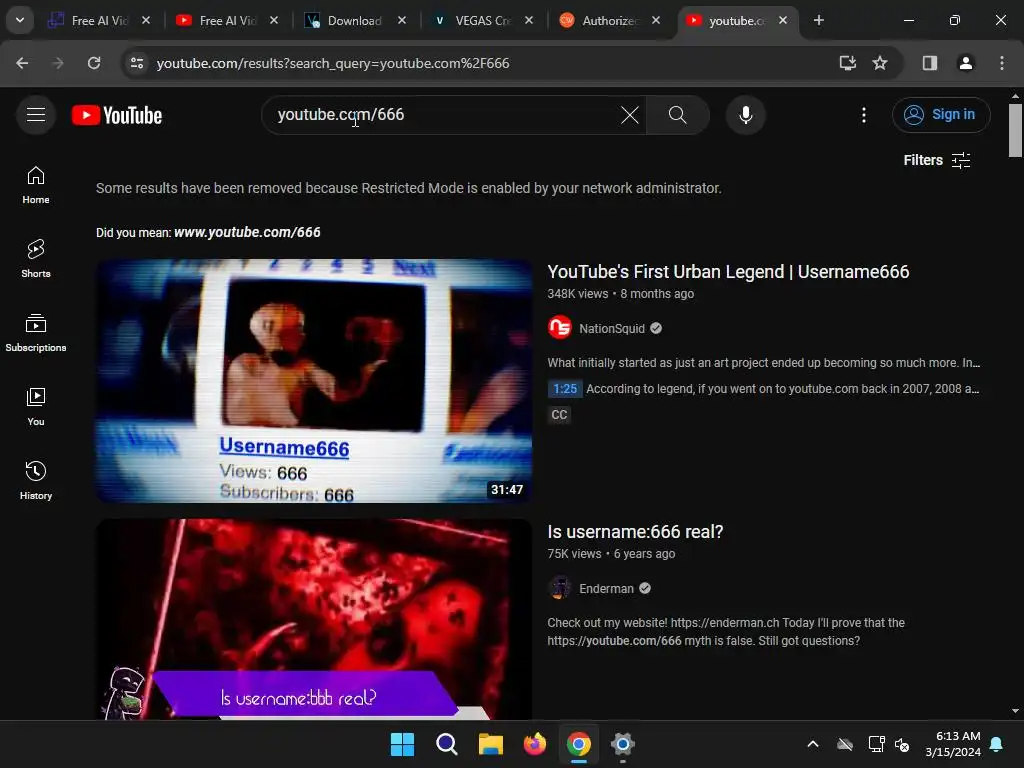Switch to the Download tab
1024x768 pixels.
354,20
